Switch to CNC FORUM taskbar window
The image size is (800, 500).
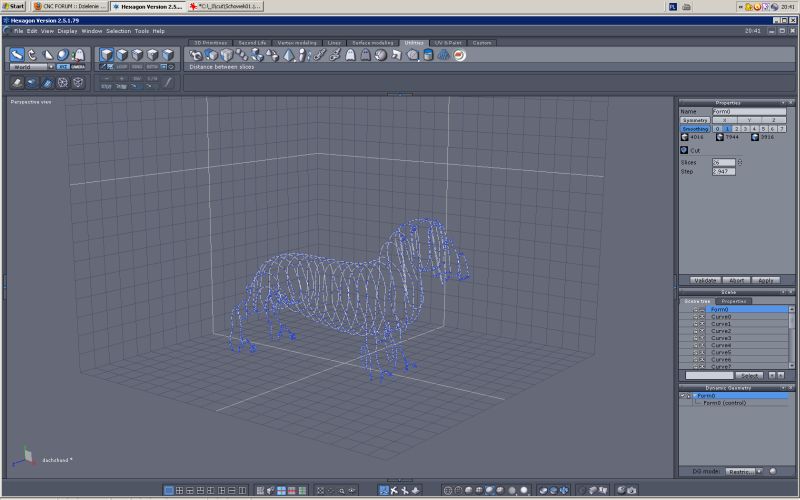[70, 6]
